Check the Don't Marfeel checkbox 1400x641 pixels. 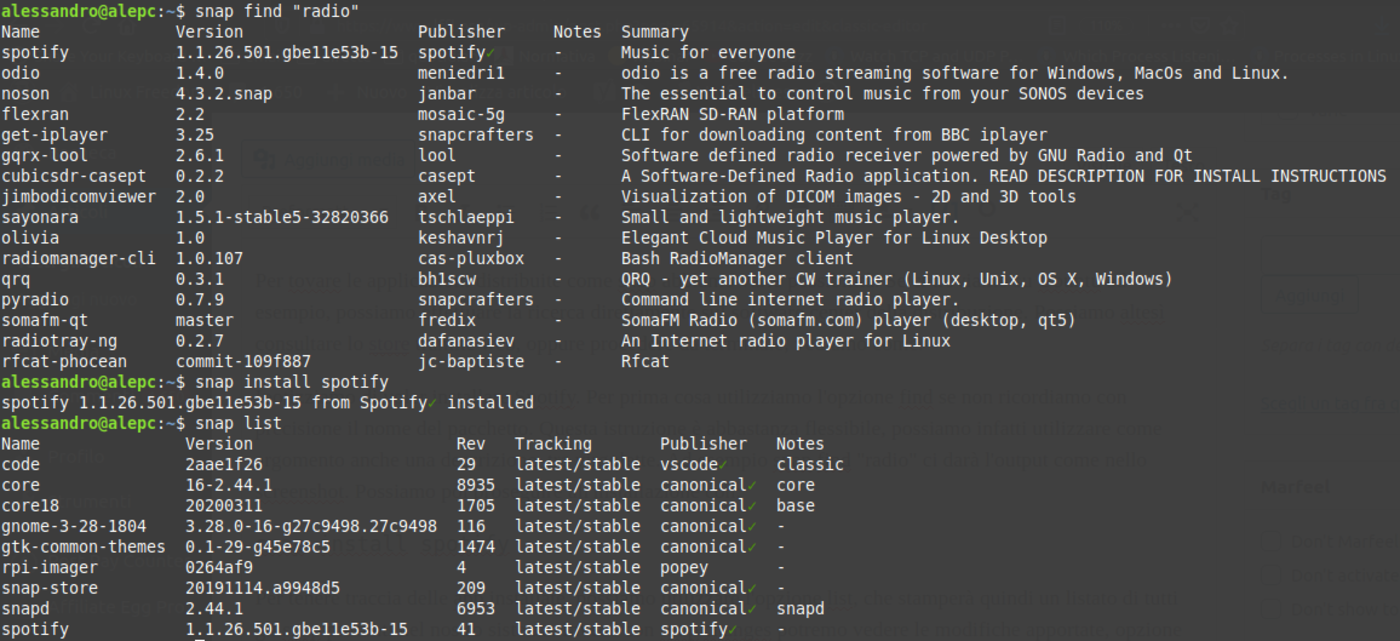[1271, 541]
